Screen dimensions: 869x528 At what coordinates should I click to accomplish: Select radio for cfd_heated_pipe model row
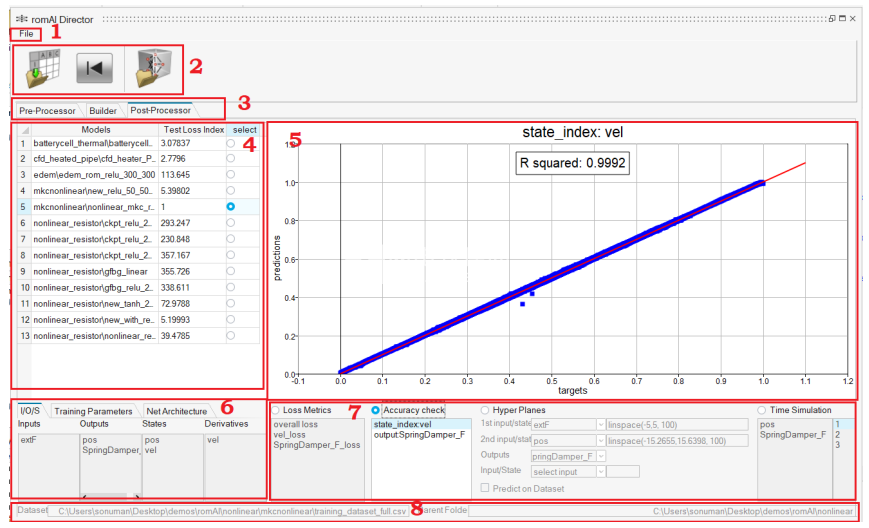pos(231,158)
